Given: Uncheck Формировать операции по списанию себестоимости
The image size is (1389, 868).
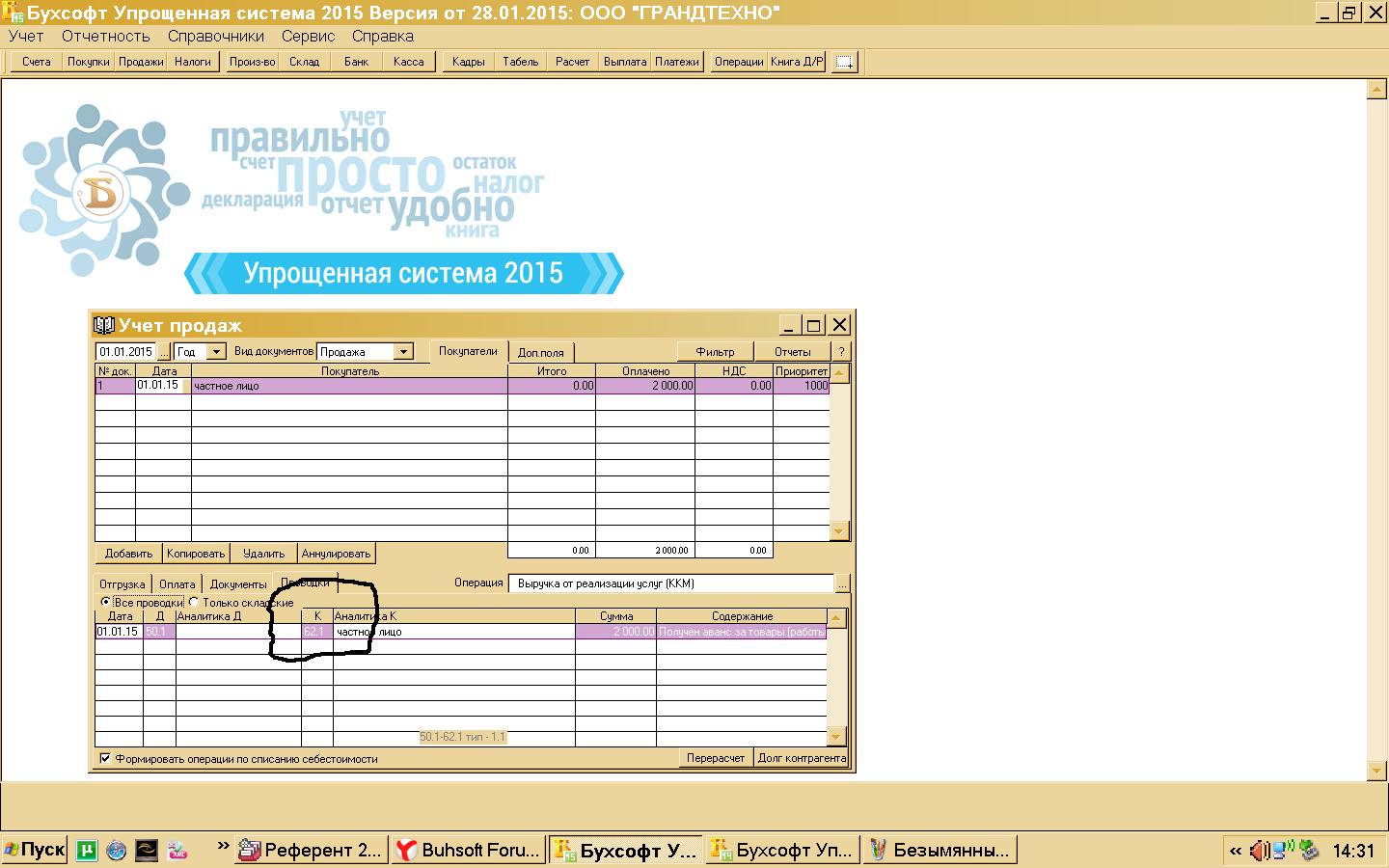Looking at the screenshot, I should [105, 759].
